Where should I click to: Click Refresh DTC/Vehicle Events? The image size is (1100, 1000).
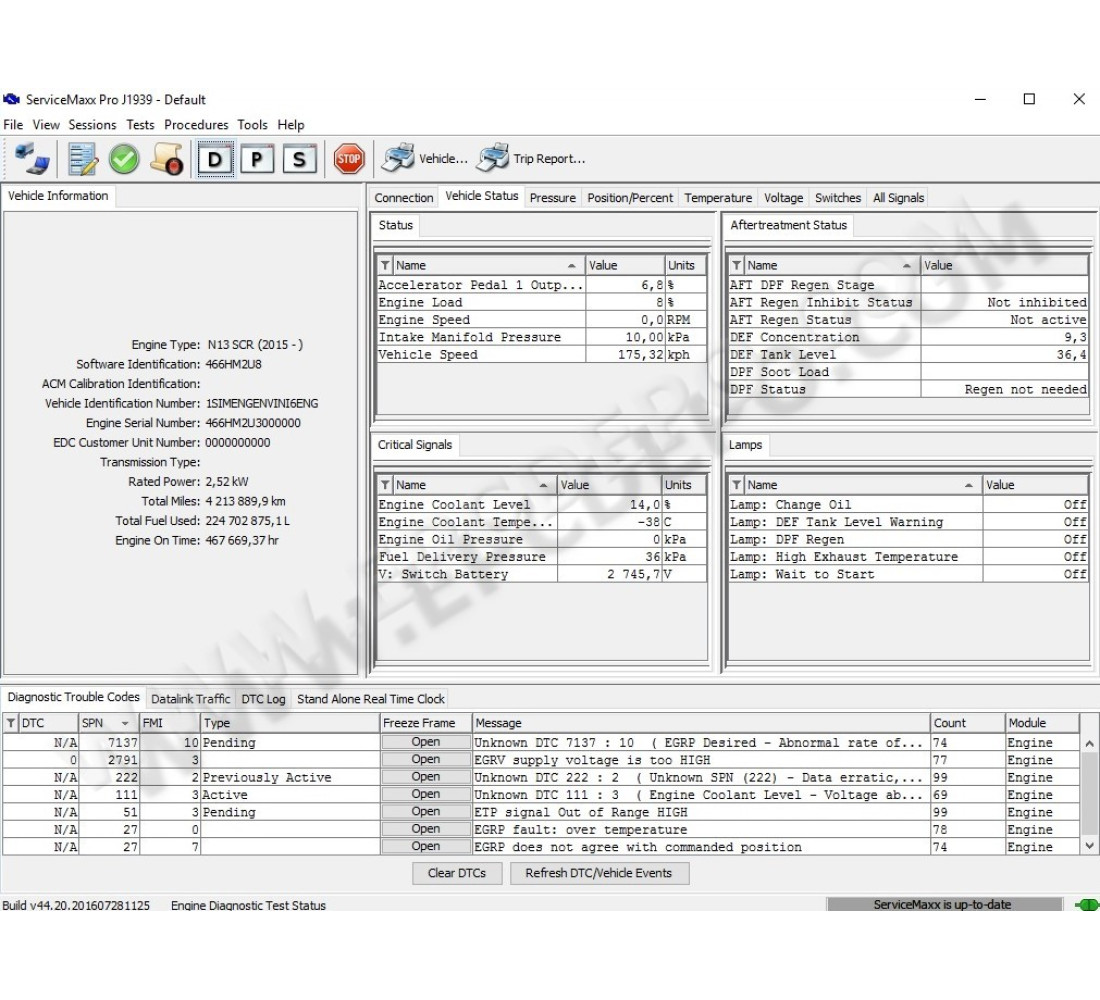(x=600, y=873)
